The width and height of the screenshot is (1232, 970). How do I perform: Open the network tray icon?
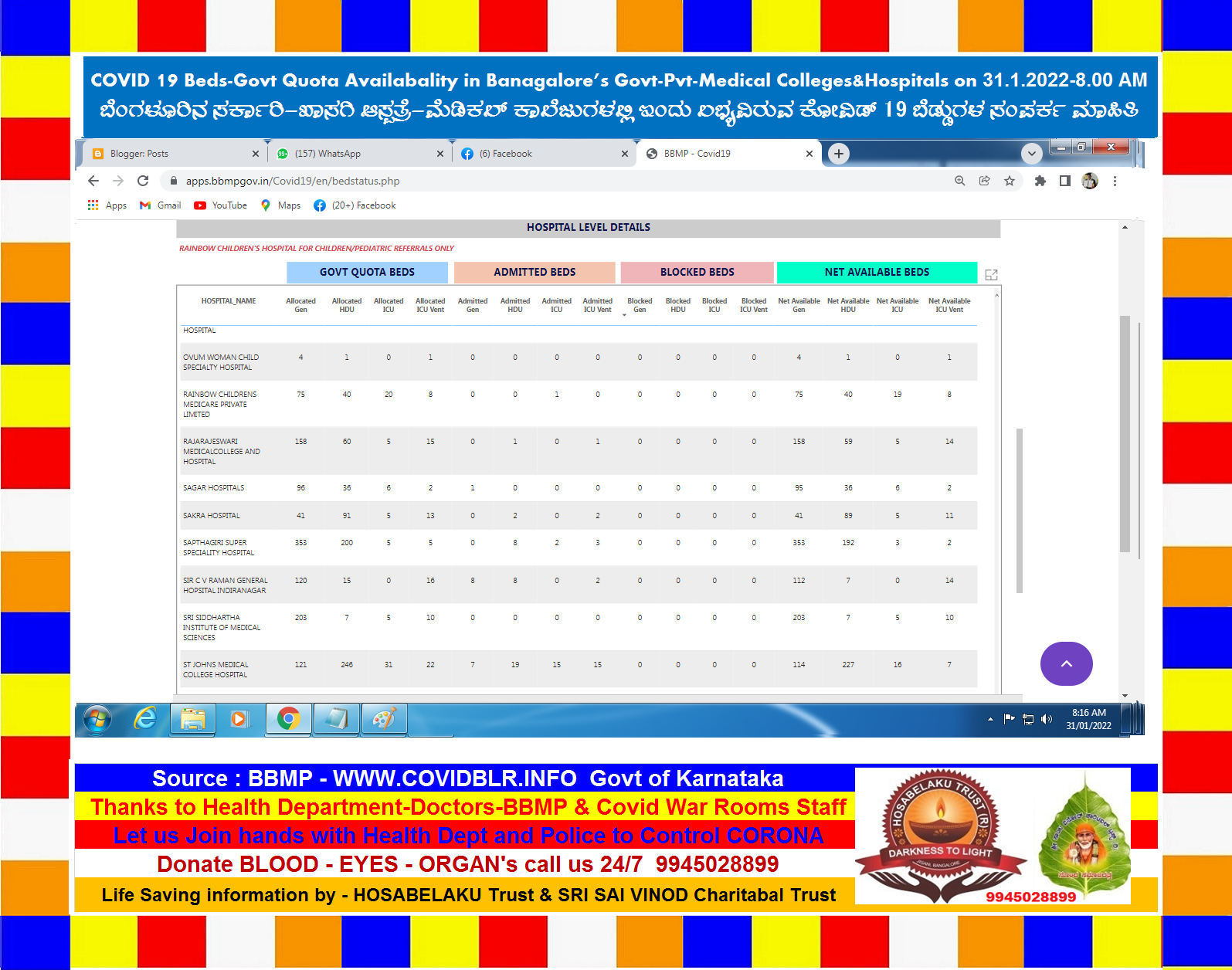click(x=1028, y=719)
